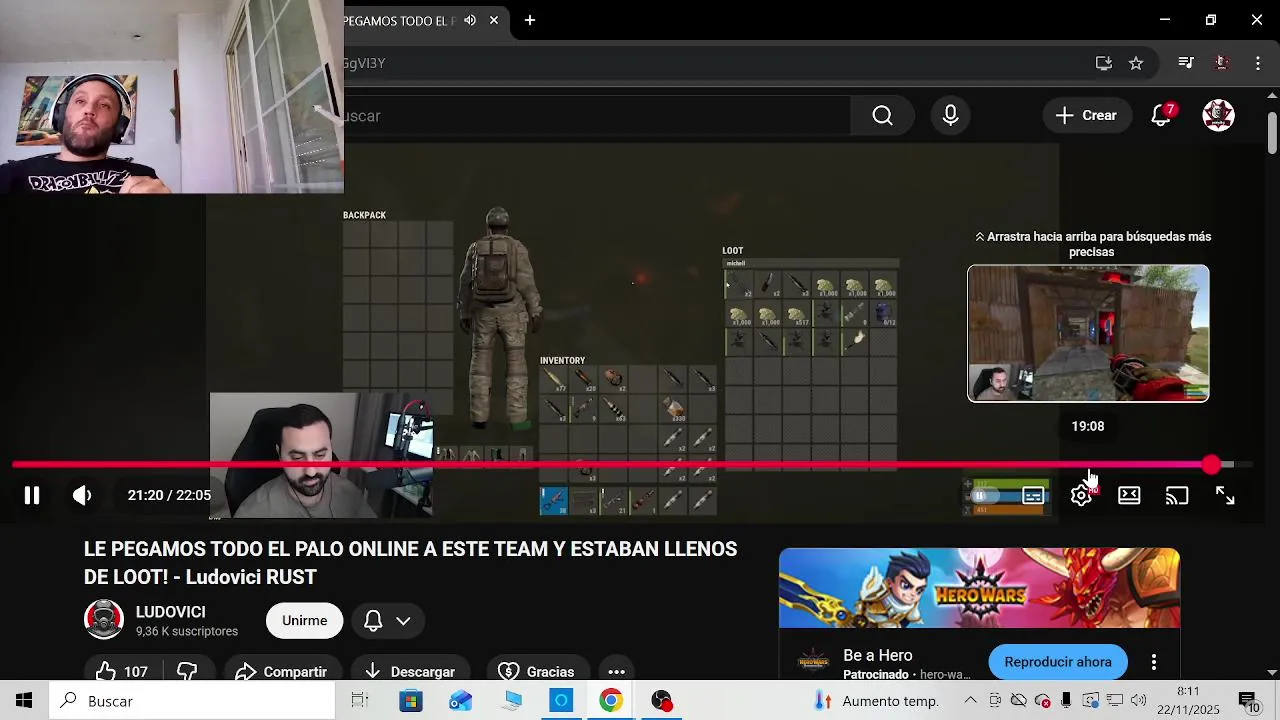
Task: Click the red progress bar scrubber handle
Action: click(x=1211, y=465)
